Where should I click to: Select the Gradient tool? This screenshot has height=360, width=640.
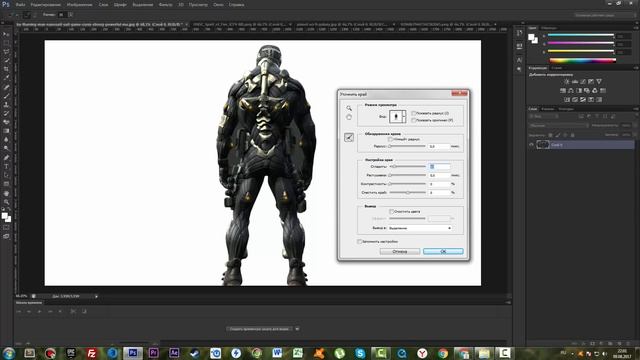pos(6,131)
